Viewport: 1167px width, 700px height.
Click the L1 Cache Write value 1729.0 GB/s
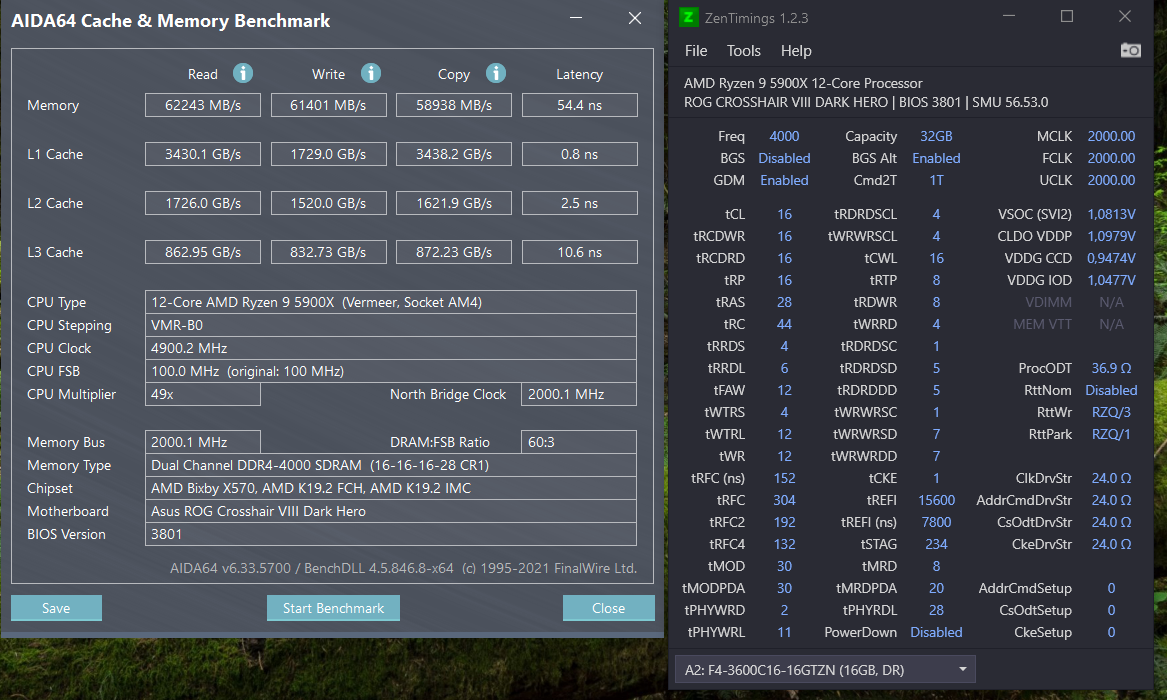[328, 154]
